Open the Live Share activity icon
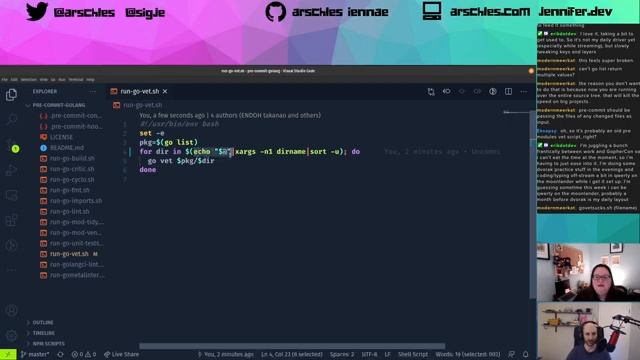The height and width of the screenshot is (360, 640). tap(11, 245)
